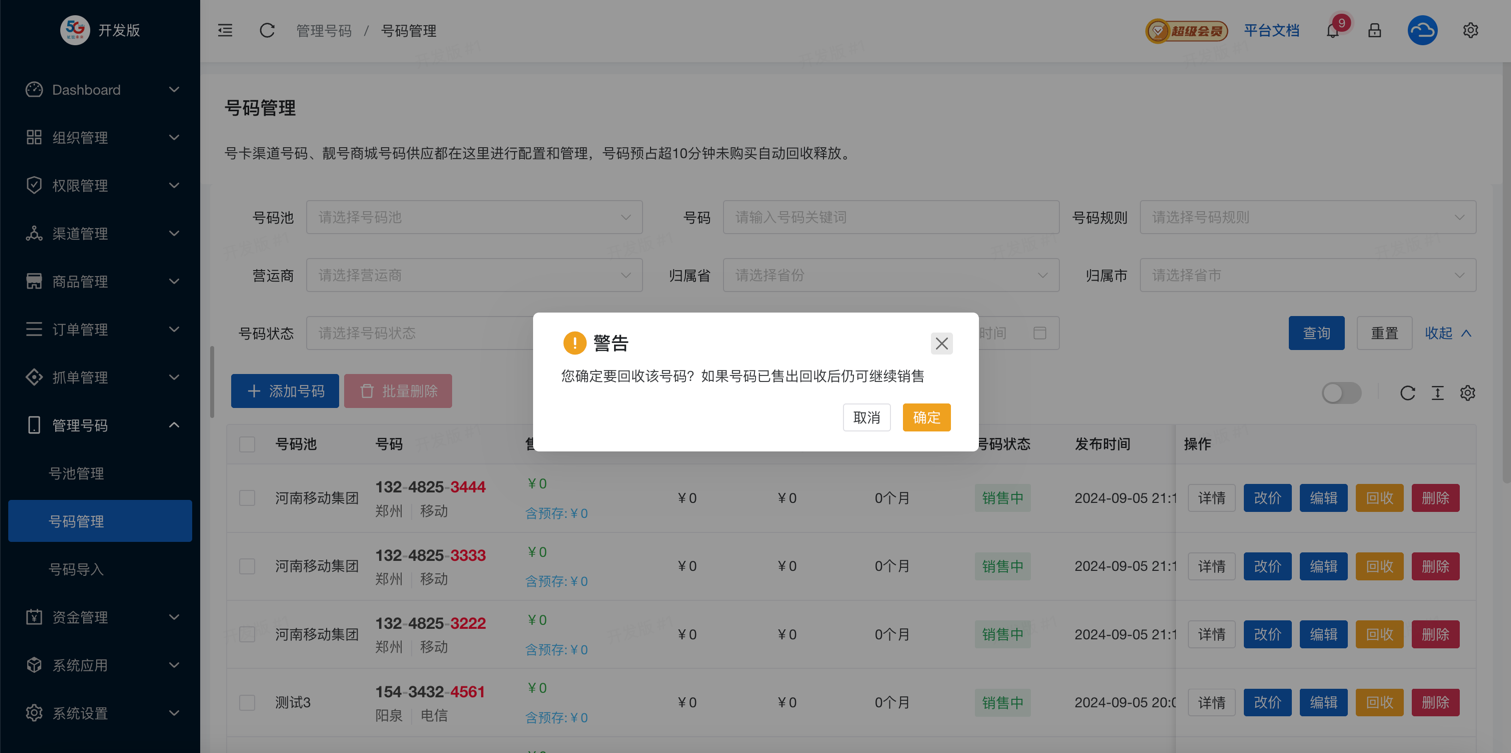Expand 订单管理 sidebar menu

[100, 329]
